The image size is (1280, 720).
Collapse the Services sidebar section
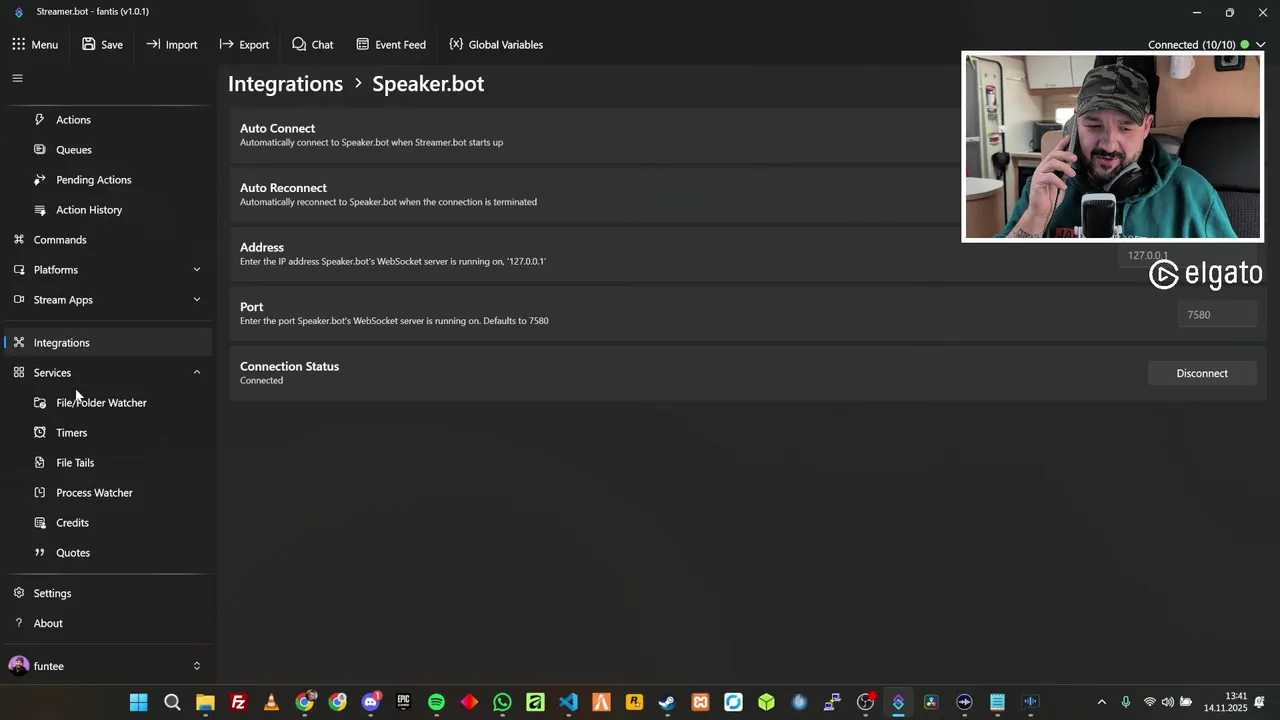click(196, 373)
